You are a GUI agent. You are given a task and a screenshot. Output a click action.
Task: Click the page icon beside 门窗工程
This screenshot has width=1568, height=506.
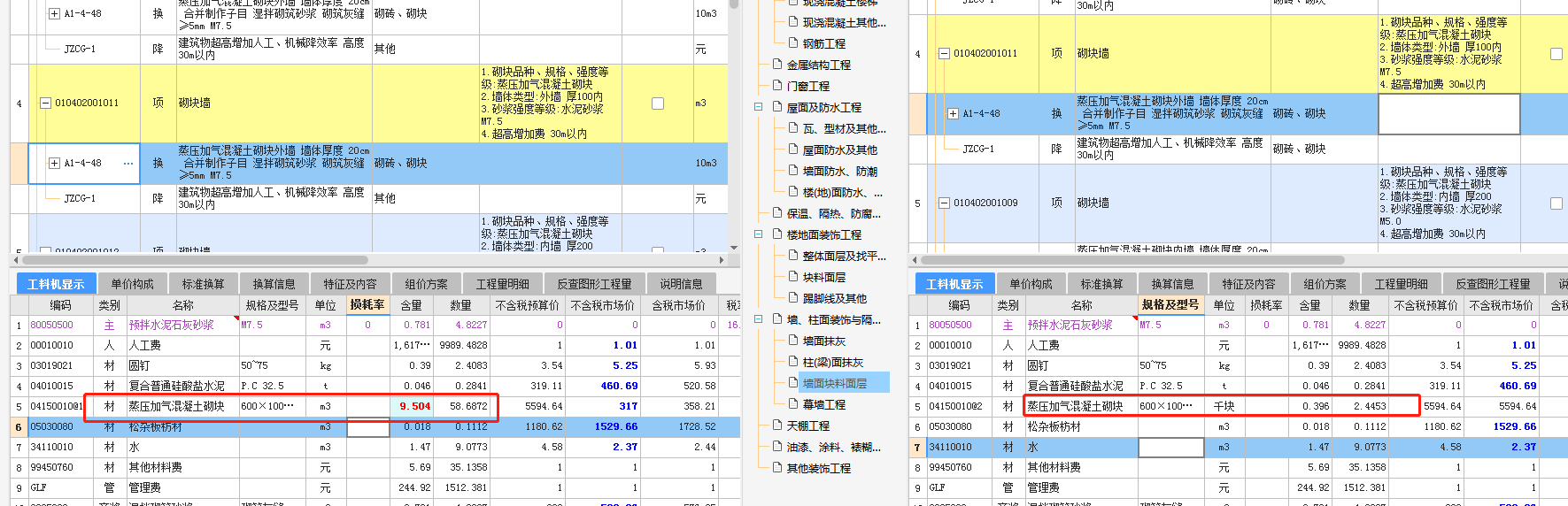[x=777, y=85]
